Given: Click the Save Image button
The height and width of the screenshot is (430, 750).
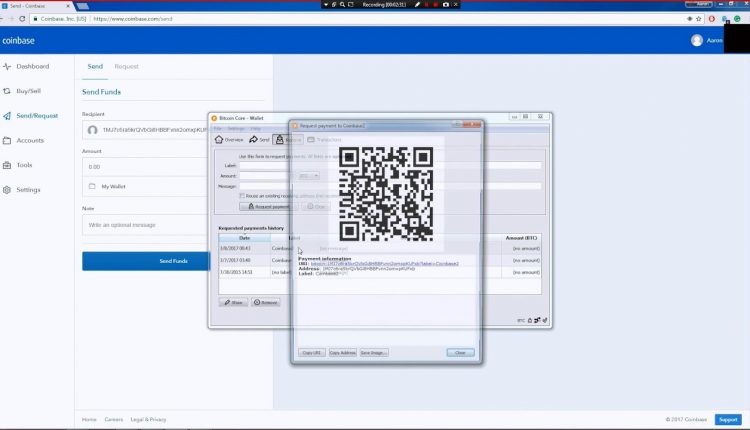Looking at the screenshot, I should coord(374,353).
